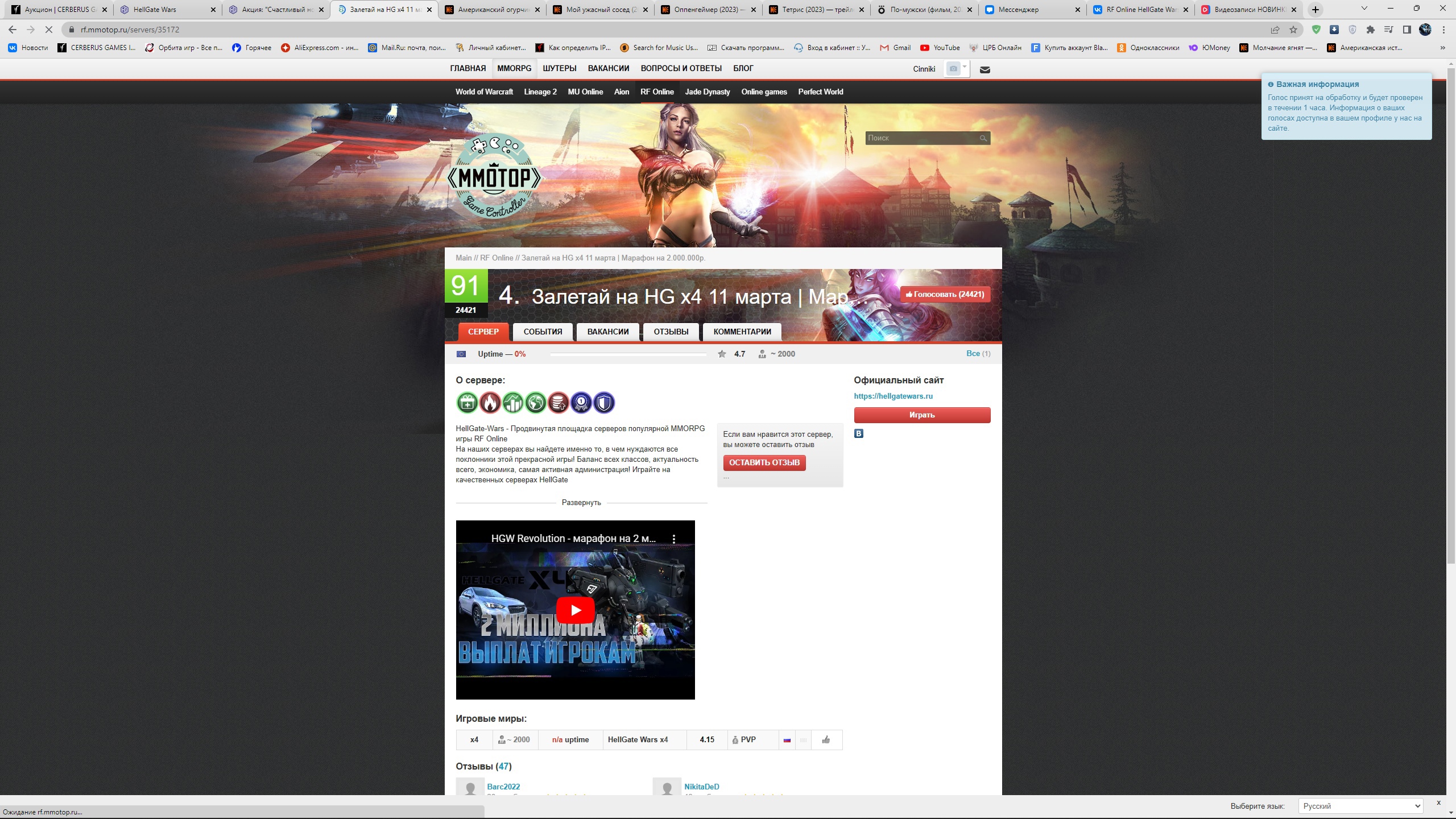Click ОСТАВИТЬ ОТЗЫВ button
The height and width of the screenshot is (819, 1456).
click(764, 462)
